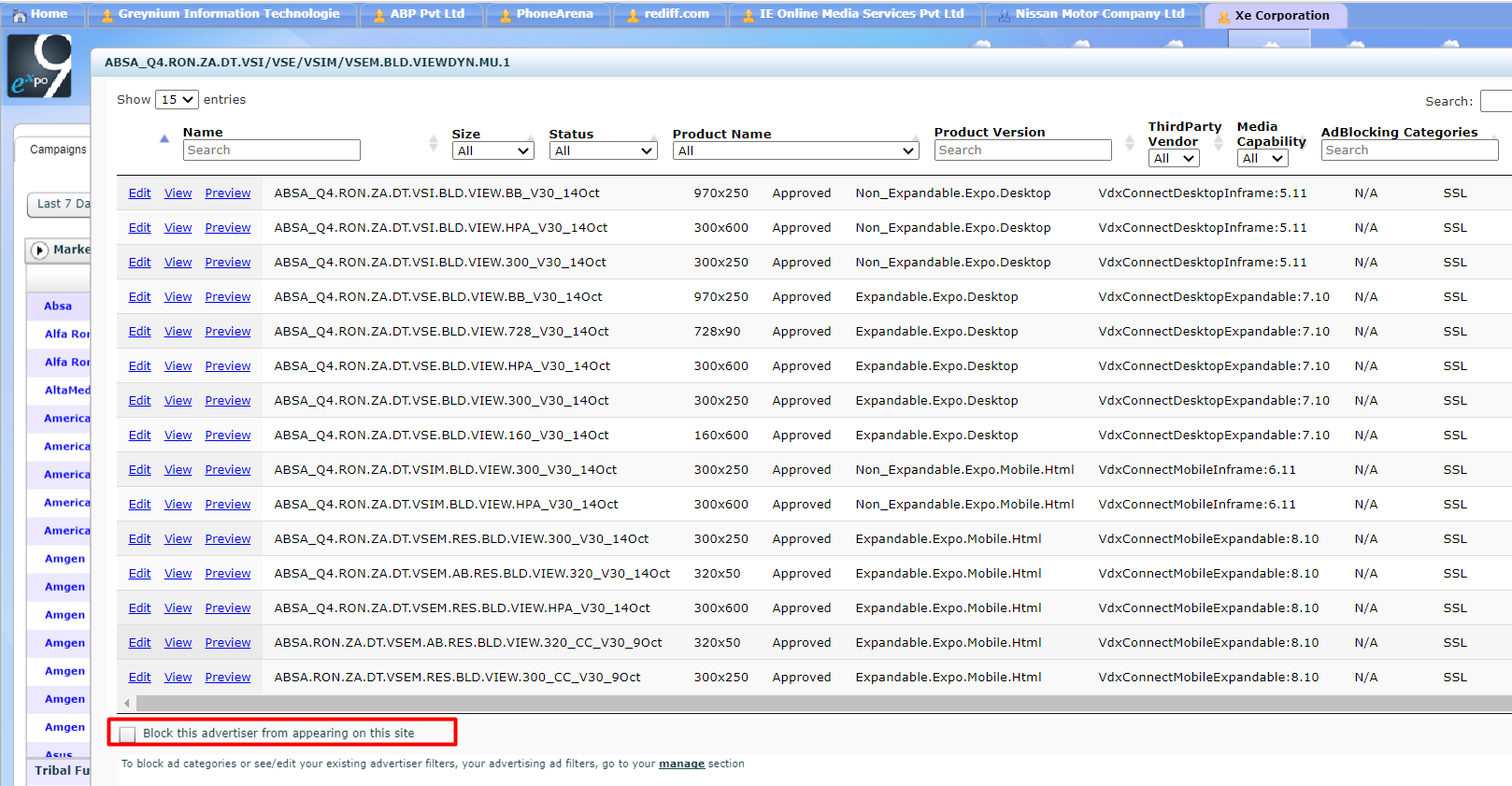Enable Block this advertiser checkbox
This screenshot has width=1512, height=786.
(128, 734)
